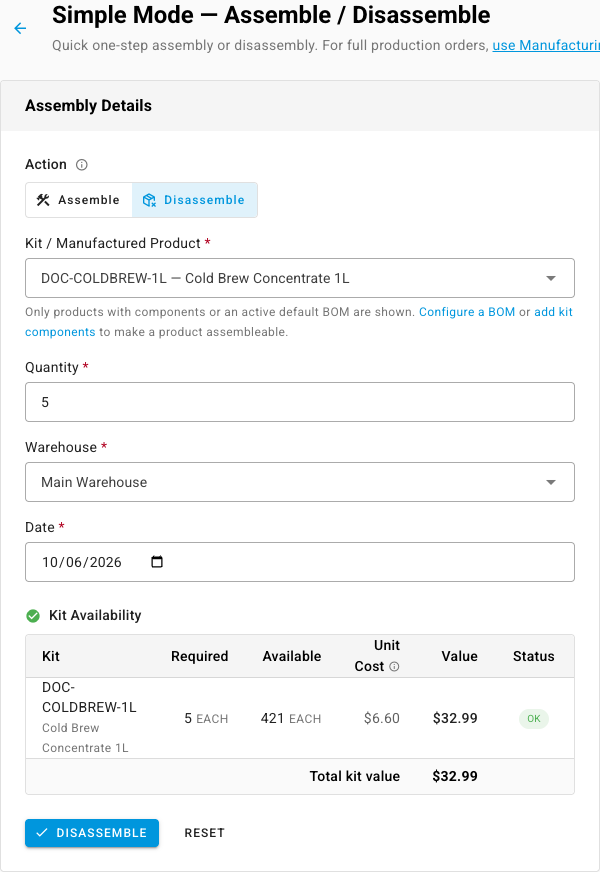This screenshot has width=600, height=872.
Task: Open the 'use Manufacturing' link
Action: point(546,45)
